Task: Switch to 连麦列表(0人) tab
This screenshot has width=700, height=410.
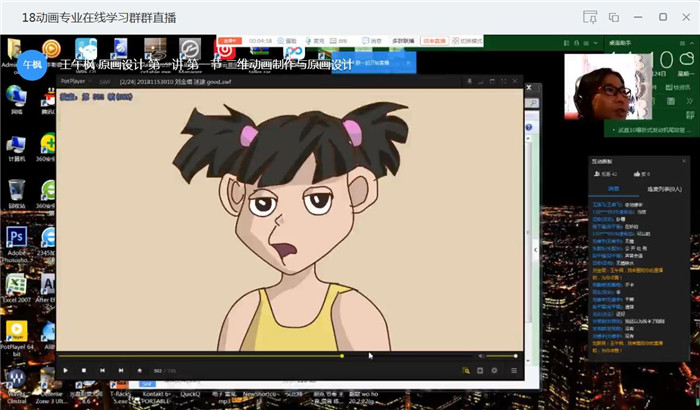Action: pos(664,189)
